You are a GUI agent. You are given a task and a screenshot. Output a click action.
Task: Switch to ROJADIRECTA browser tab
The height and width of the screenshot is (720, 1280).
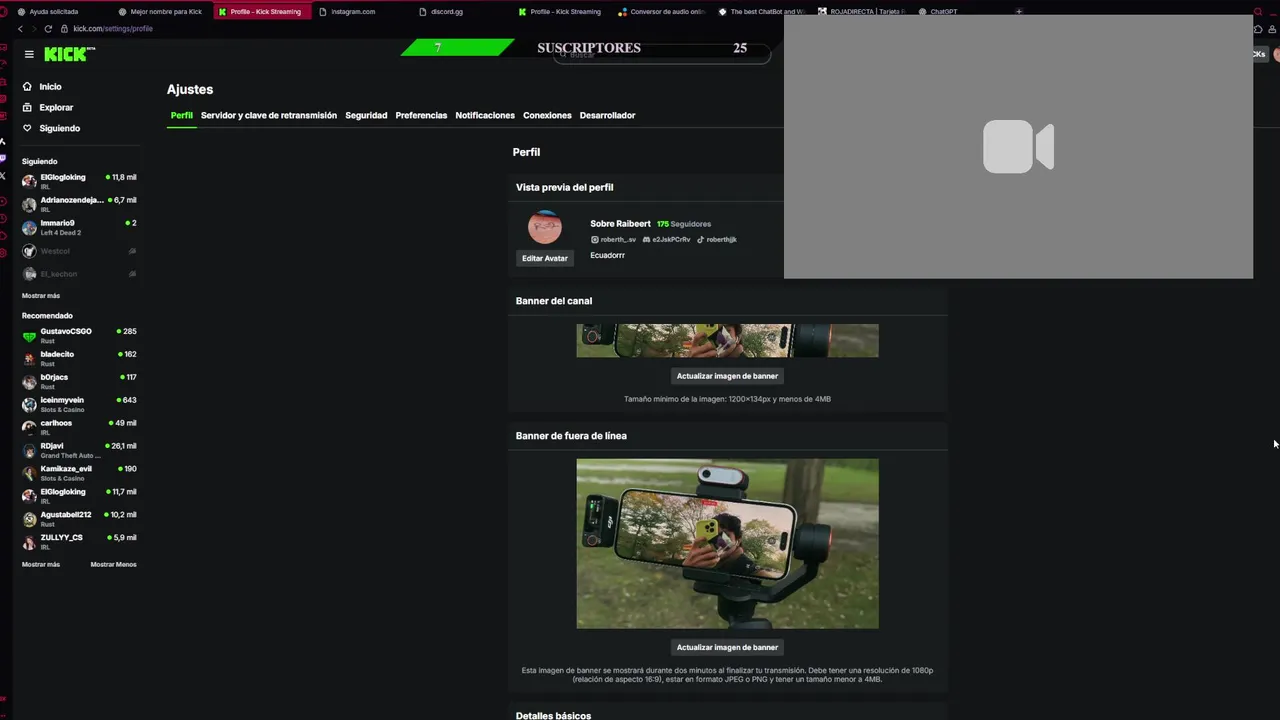point(861,11)
